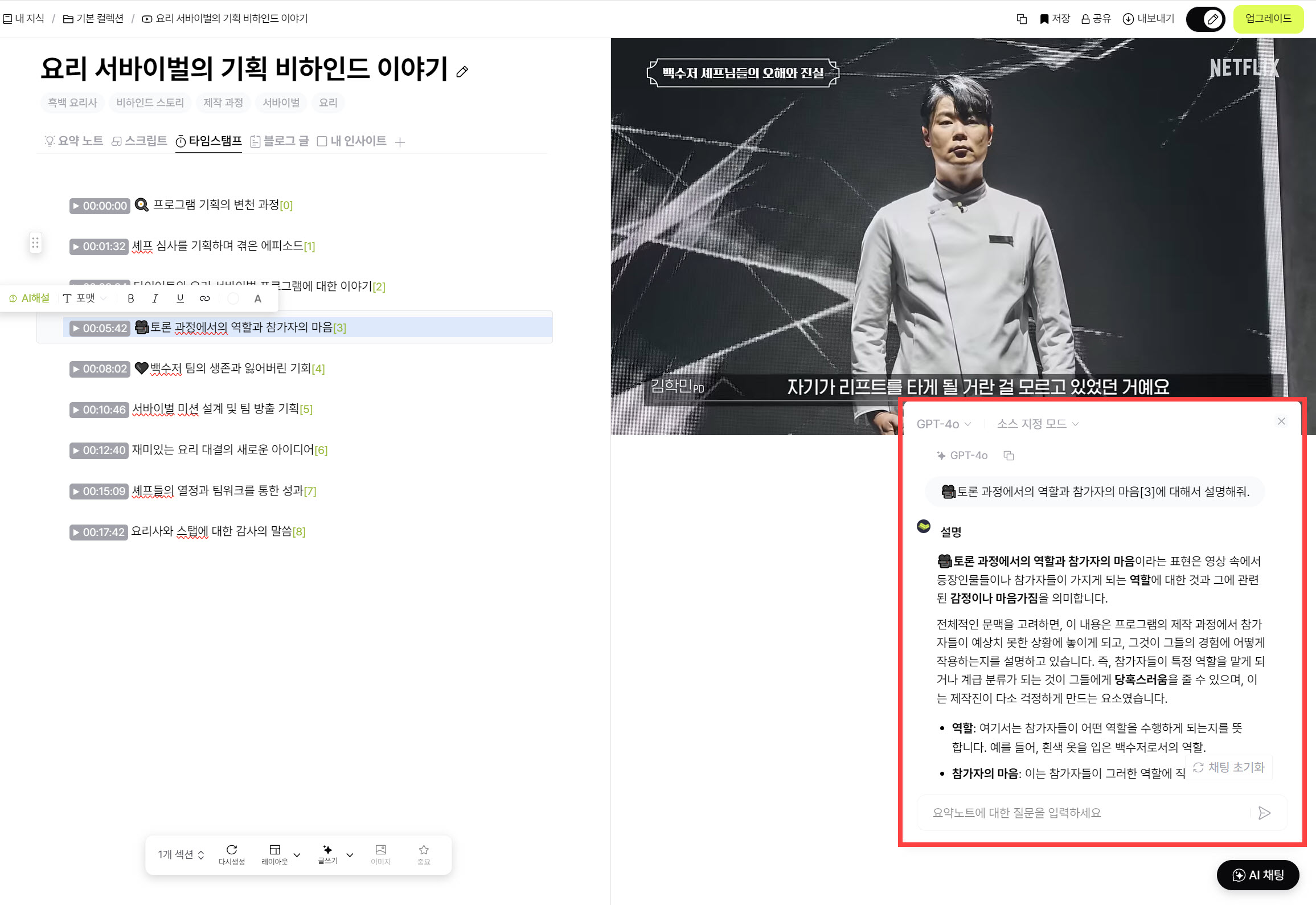This screenshot has width=1316, height=905.
Task: Click the plus icon to add tab
Action: tap(400, 142)
